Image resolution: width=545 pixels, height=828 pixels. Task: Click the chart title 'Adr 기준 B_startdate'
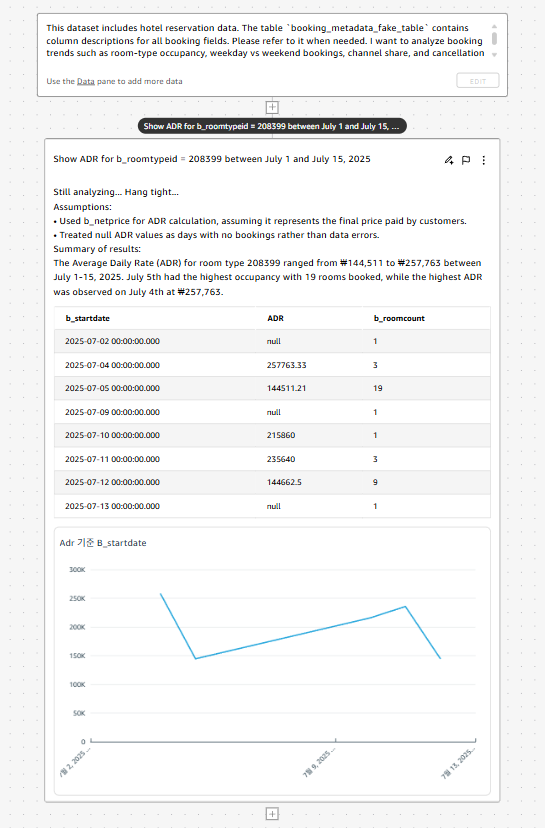click(x=103, y=543)
